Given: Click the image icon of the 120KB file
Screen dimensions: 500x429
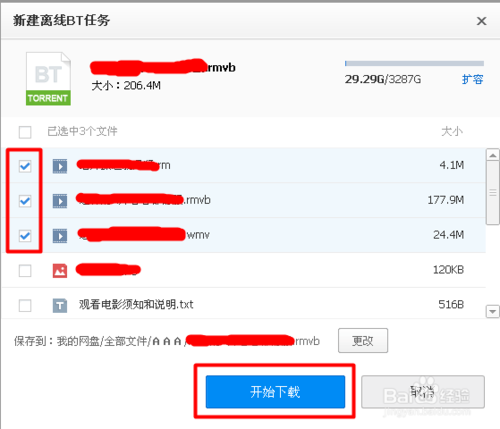Looking at the screenshot, I should (60, 271).
